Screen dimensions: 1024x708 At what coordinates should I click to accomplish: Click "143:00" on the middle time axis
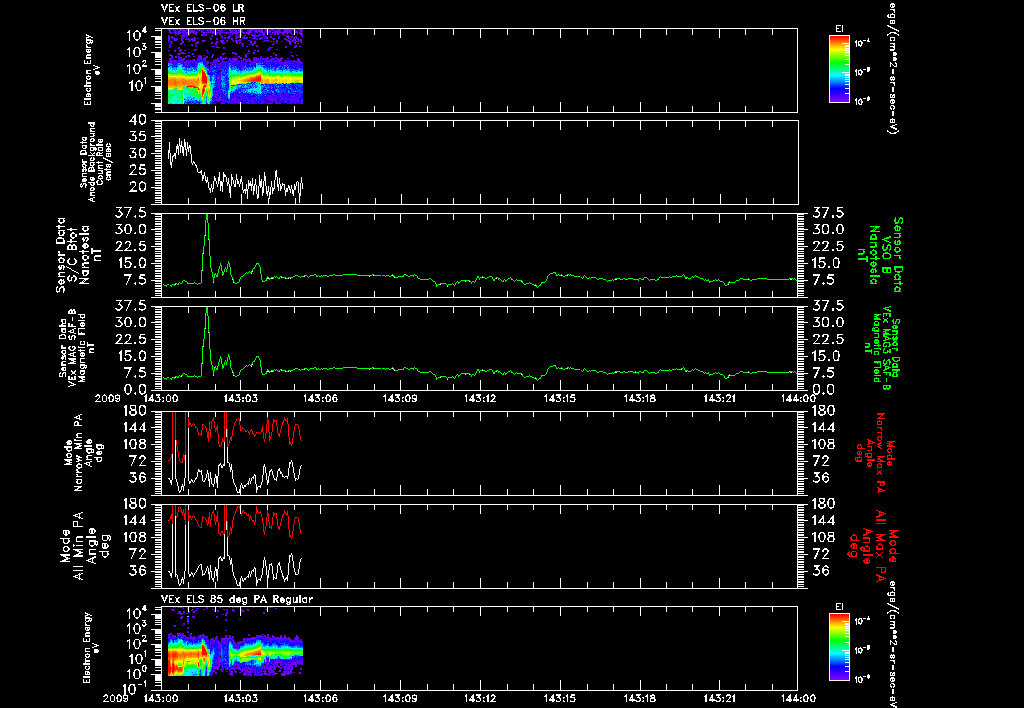coord(161,398)
